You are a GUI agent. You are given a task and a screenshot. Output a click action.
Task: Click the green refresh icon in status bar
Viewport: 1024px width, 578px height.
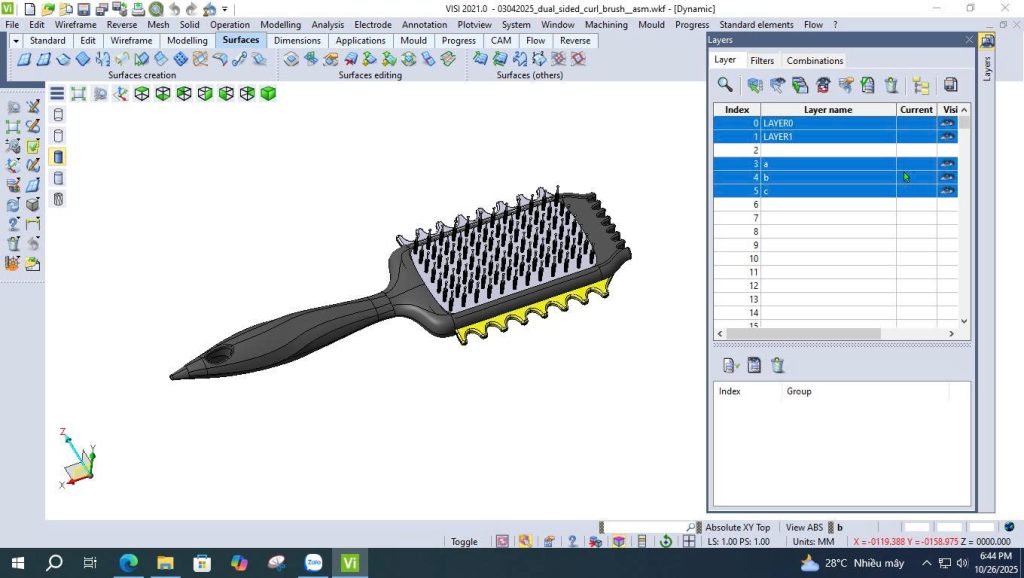[x=665, y=541]
